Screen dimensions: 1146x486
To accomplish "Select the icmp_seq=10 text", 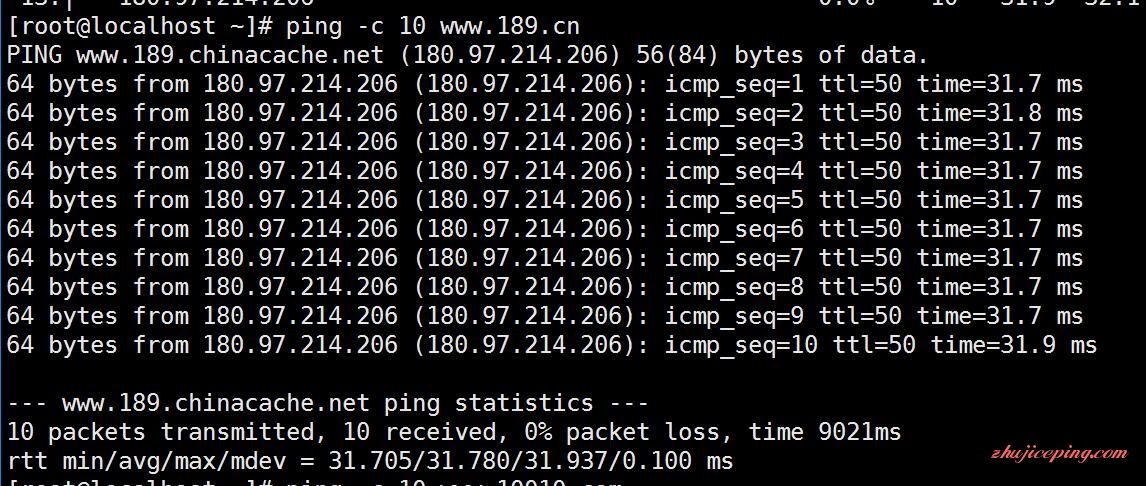I will (x=741, y=346).
